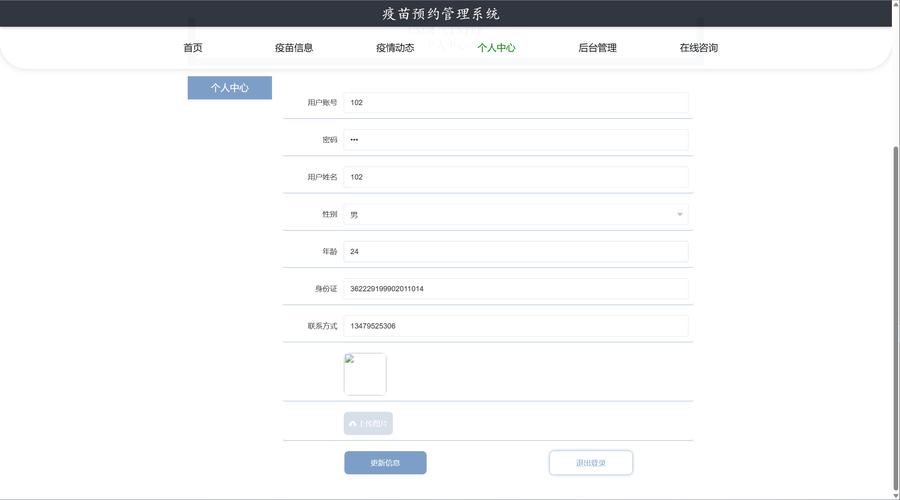The height and width of the screenshot is (500, 900).
Task: Click the 疫苗预约管理系统 header title
Action: [441, 14]
